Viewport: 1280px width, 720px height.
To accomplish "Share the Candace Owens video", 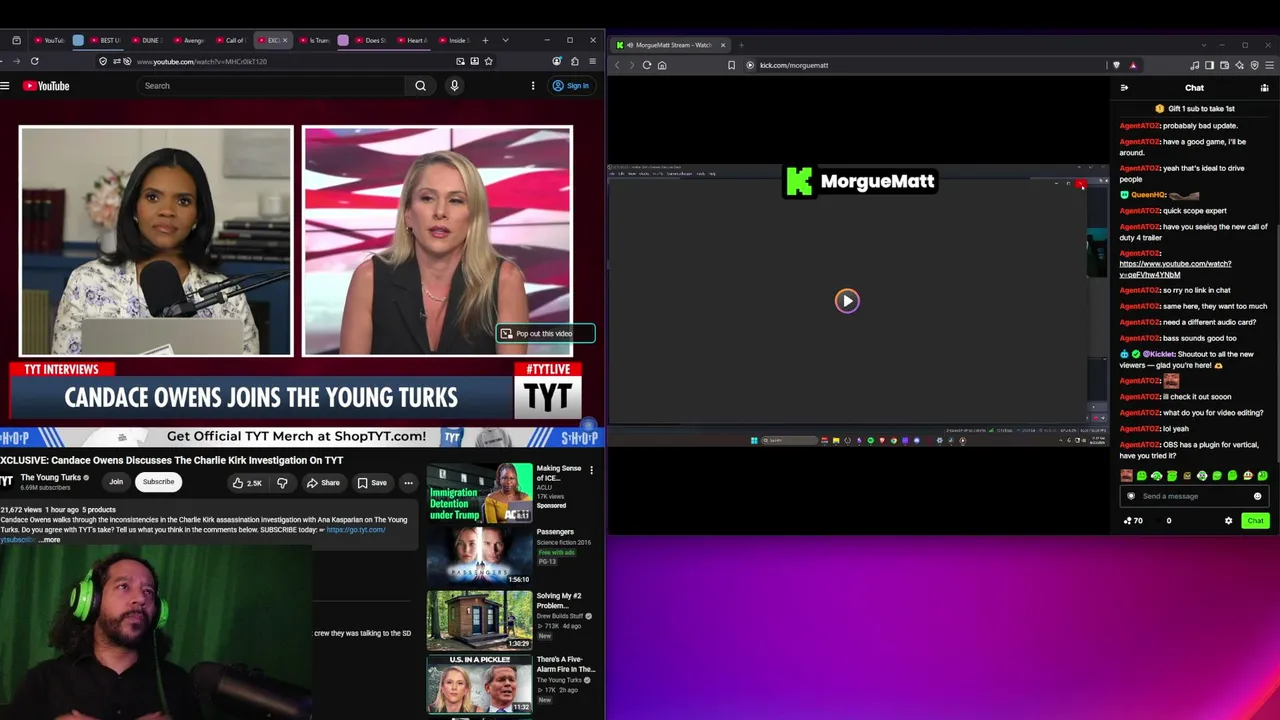I will [x=323, y=483].
